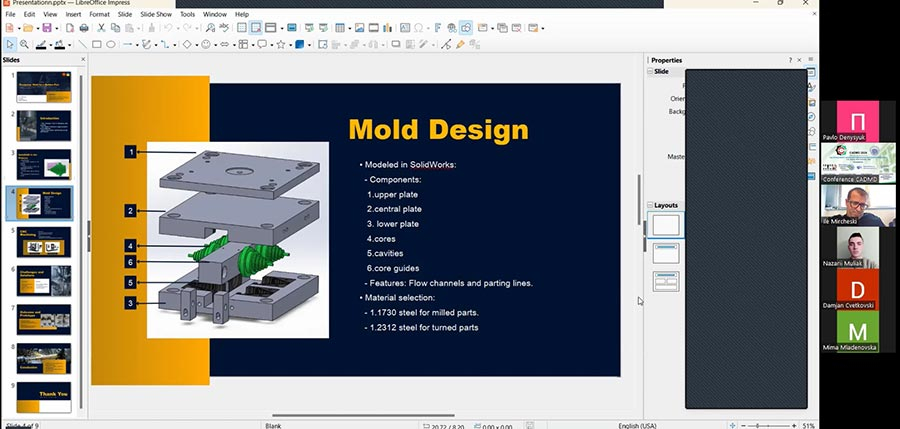Image resolution: width=900 pixels, height=429 pixels.
Task: Click Ile Mircheski's video tile
Action: tap(857, 206)
